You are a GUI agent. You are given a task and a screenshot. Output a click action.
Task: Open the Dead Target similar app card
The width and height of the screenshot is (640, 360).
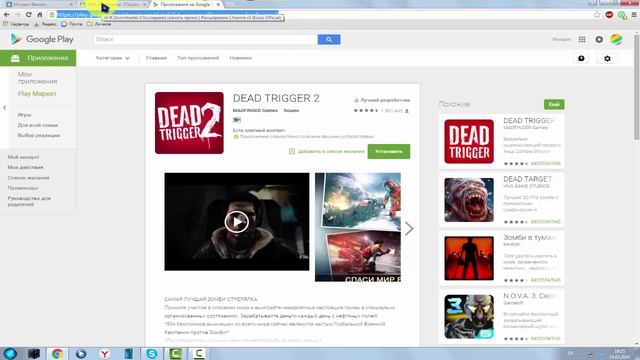pyautogui.click(x=502, y=200)
